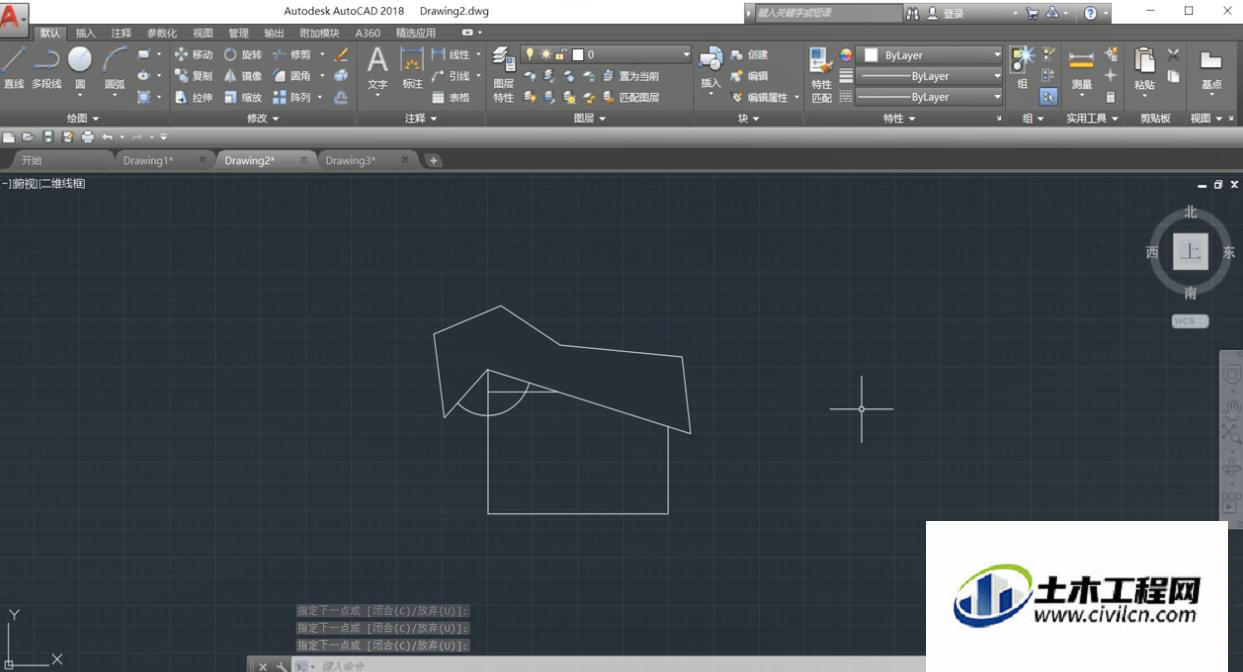This screenshot has width=1243, height=672.
Task: Toggle layer lock padlock icon
Action: click(561, 54)
